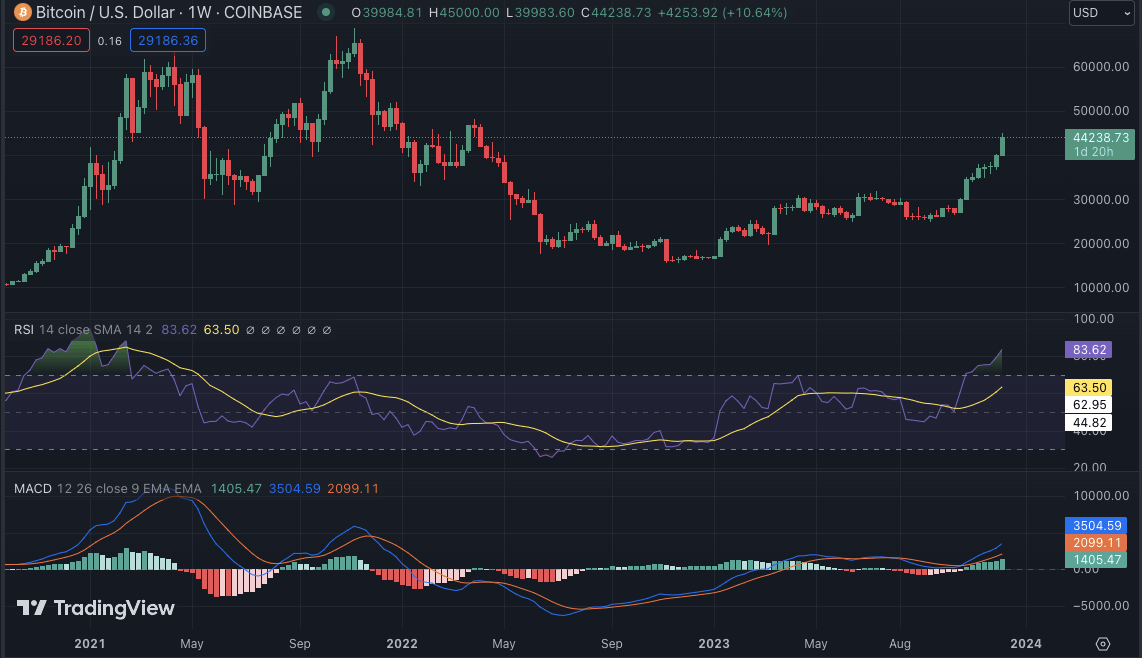This screenshot has width=1142, height=658.
Task: Click the orange signal value tag 2099.11
Action: 1100,542
